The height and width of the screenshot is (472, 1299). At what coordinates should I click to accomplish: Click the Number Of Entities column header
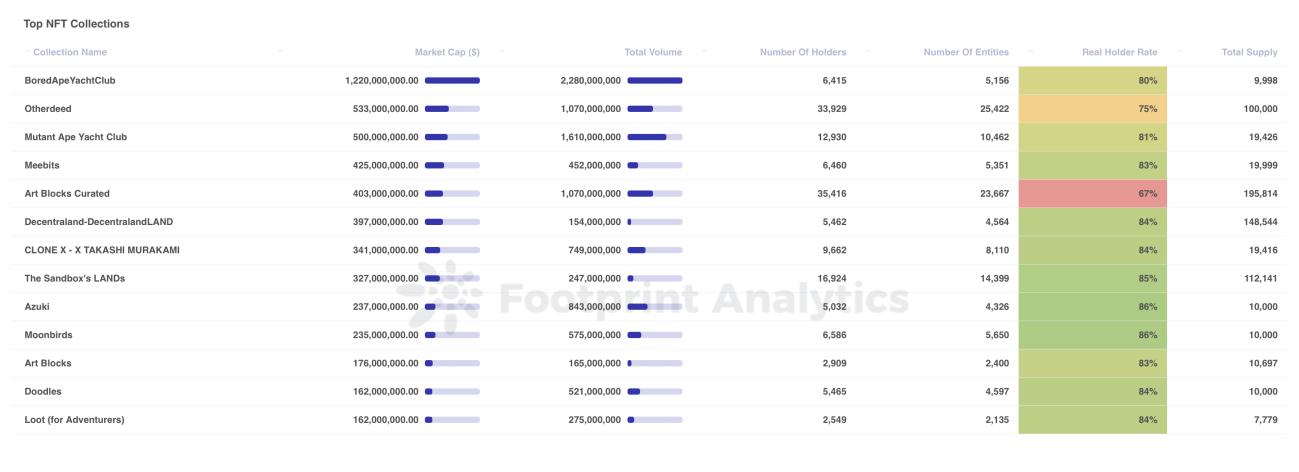[x=965, y=52]
